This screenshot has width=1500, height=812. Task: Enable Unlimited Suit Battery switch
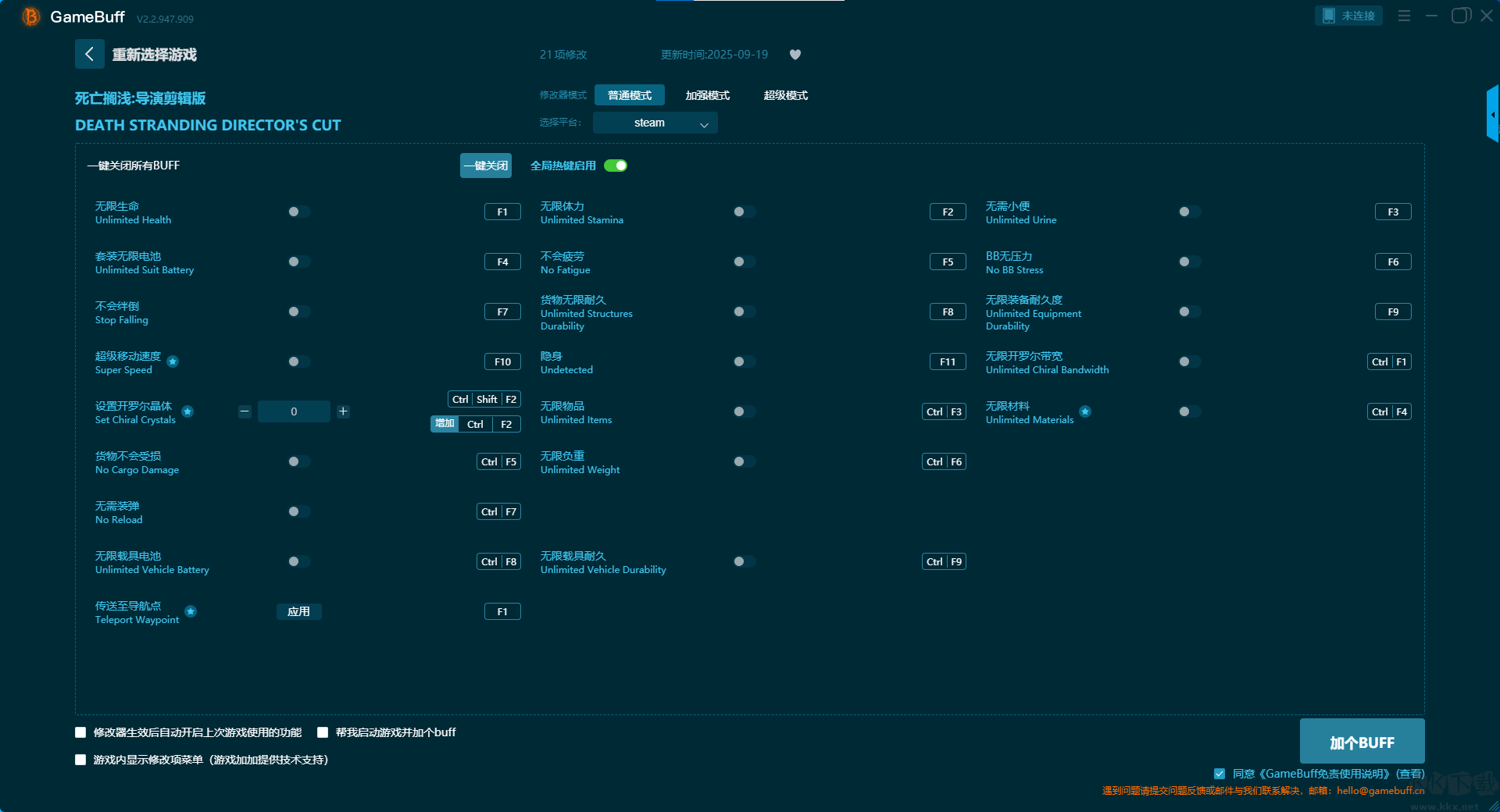[299, 262]
